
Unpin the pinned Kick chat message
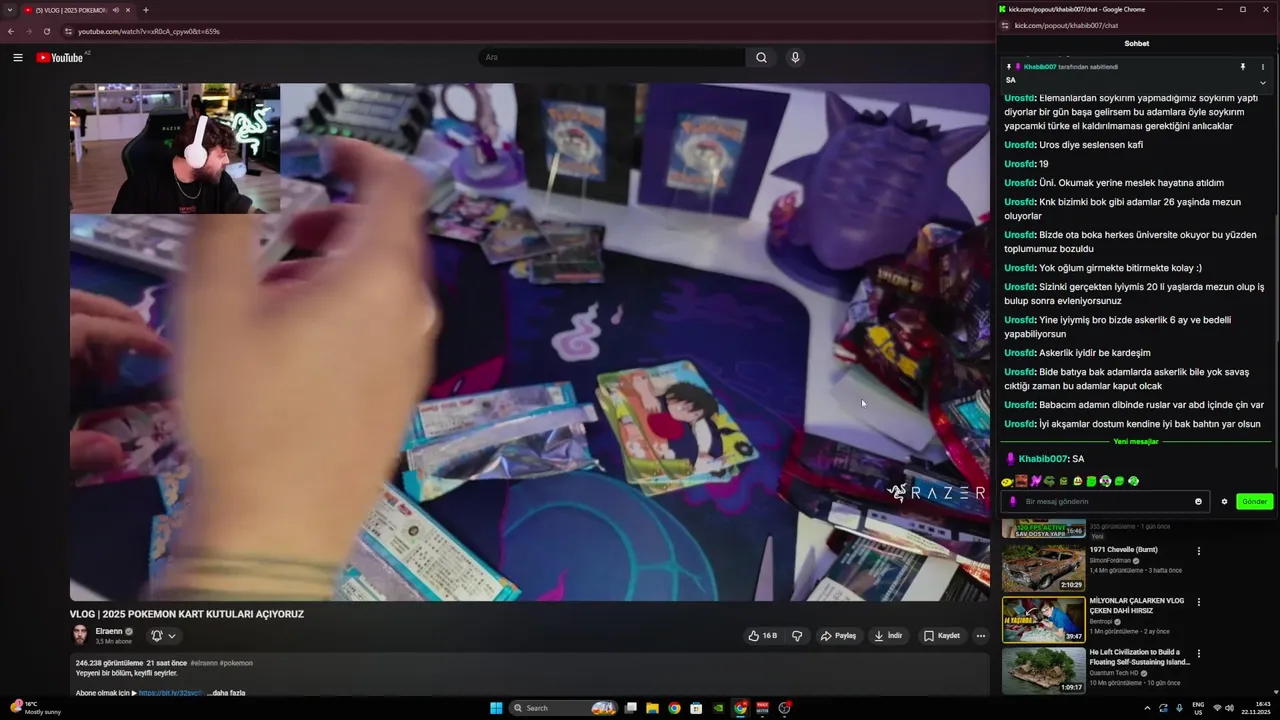coord(1243,67)
